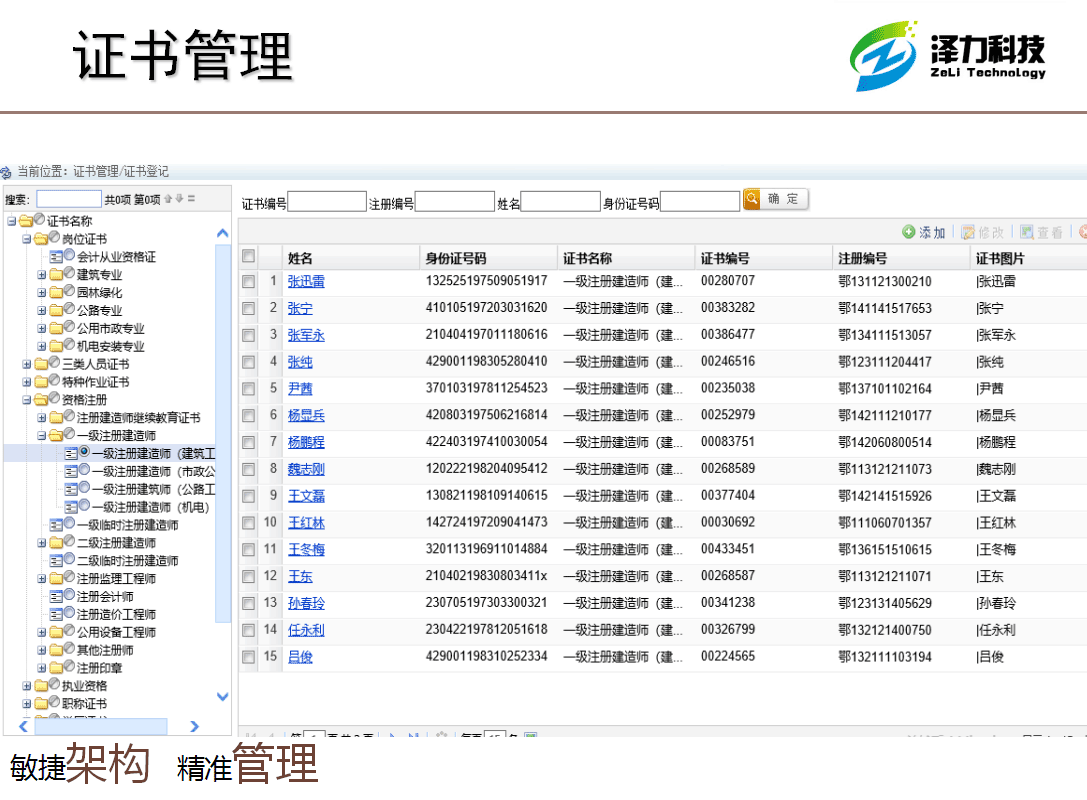Click the 姓名 search input field
This screenshot has width=1087, height=800.
560,202
